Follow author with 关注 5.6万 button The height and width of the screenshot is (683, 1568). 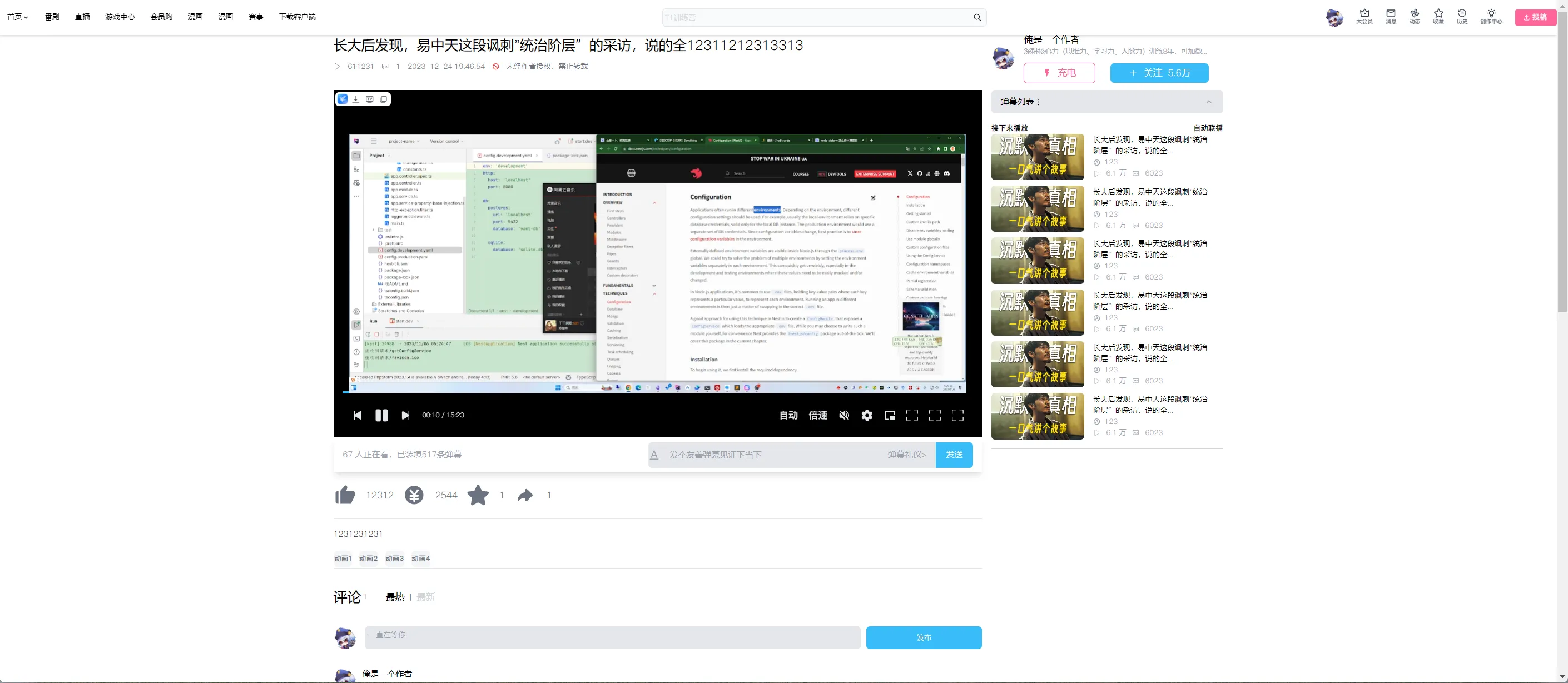[1159, 73]
